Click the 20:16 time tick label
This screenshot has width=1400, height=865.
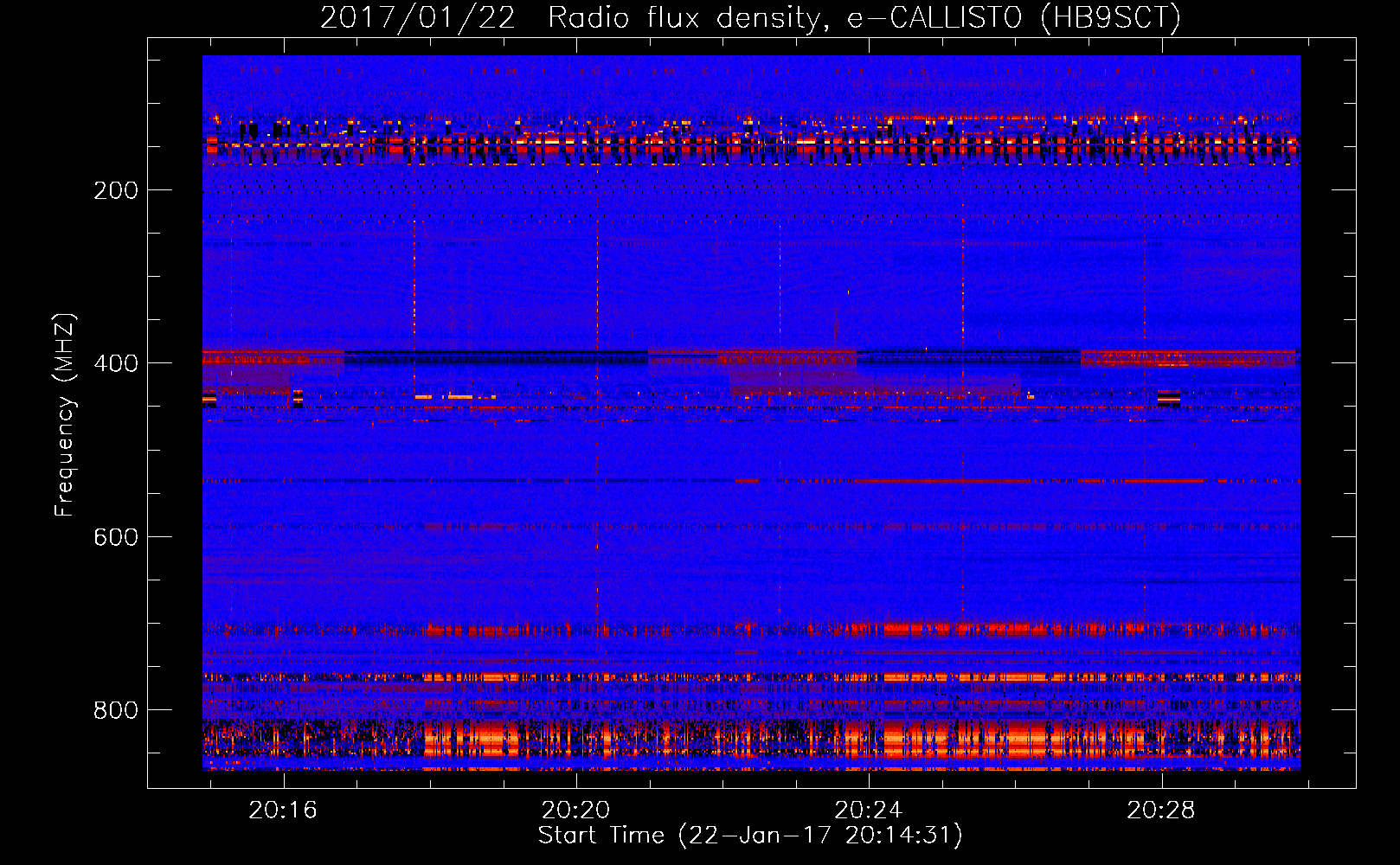[283, 811]
